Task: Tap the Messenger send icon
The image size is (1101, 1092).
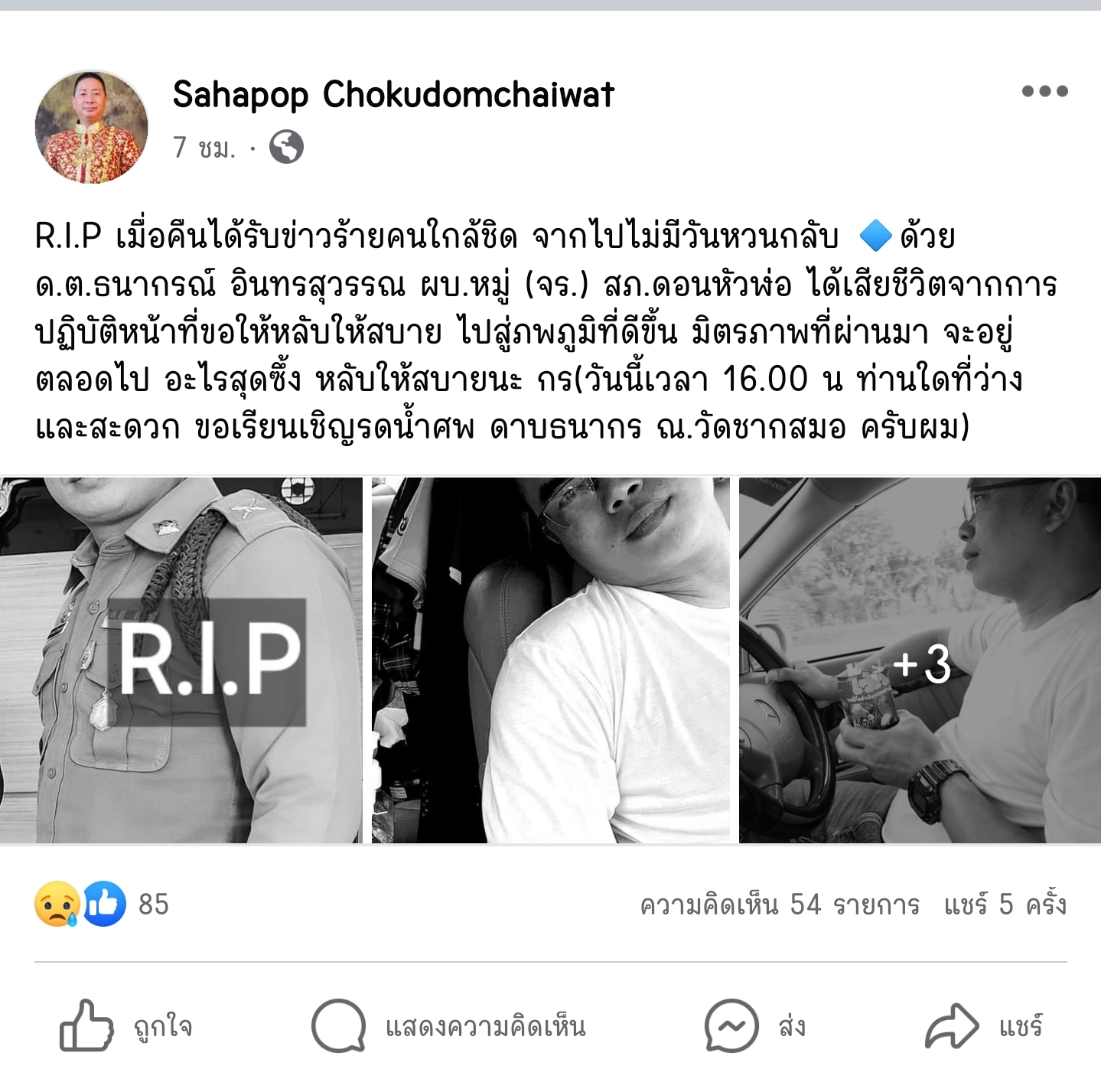Action: [x=731, y=1025]
